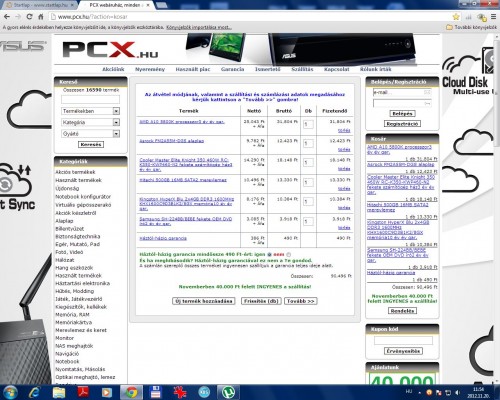Image resolution: width=500 pixels, height=400 pixels.
Task: Click the floppy disk taskbar icon
Action: pyautogui.click(x=156, y=392)
